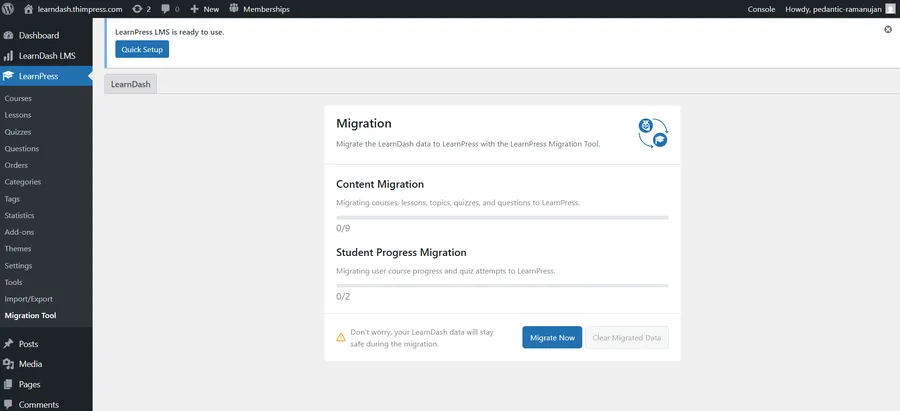
Task: Click the plus New content icon
Action: [x=194, y=9]
